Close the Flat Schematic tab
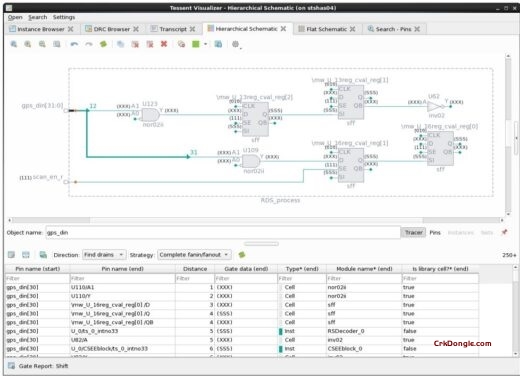 352,29
